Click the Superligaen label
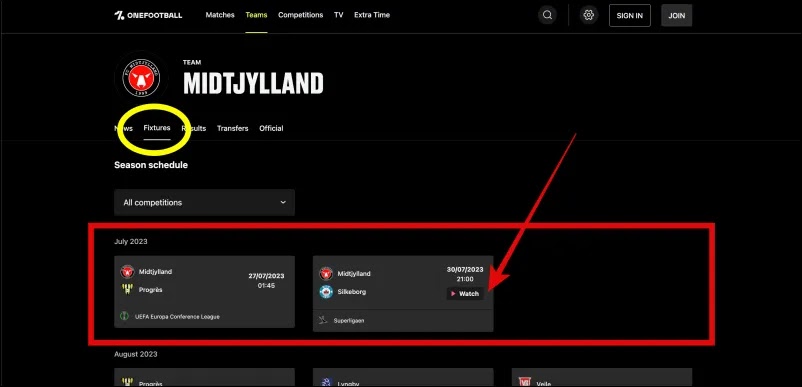This screenshot has height=387, width=802. point(349,321)
